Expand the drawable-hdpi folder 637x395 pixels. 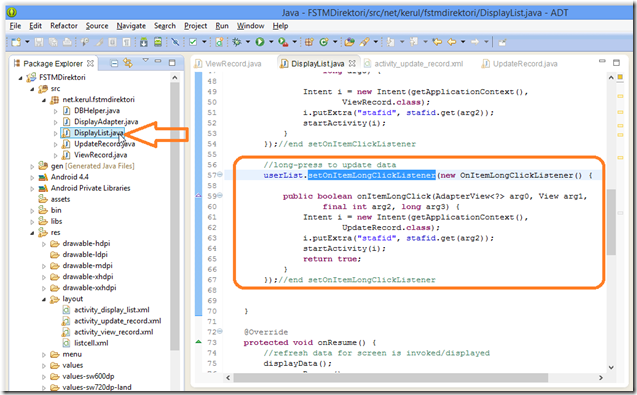44,244
